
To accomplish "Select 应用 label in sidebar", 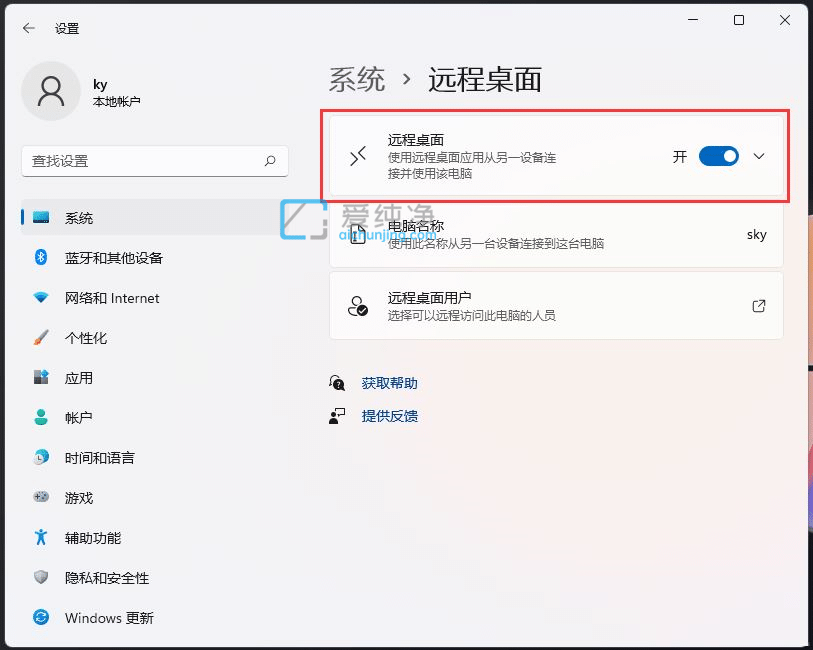I will pos(79,377).
